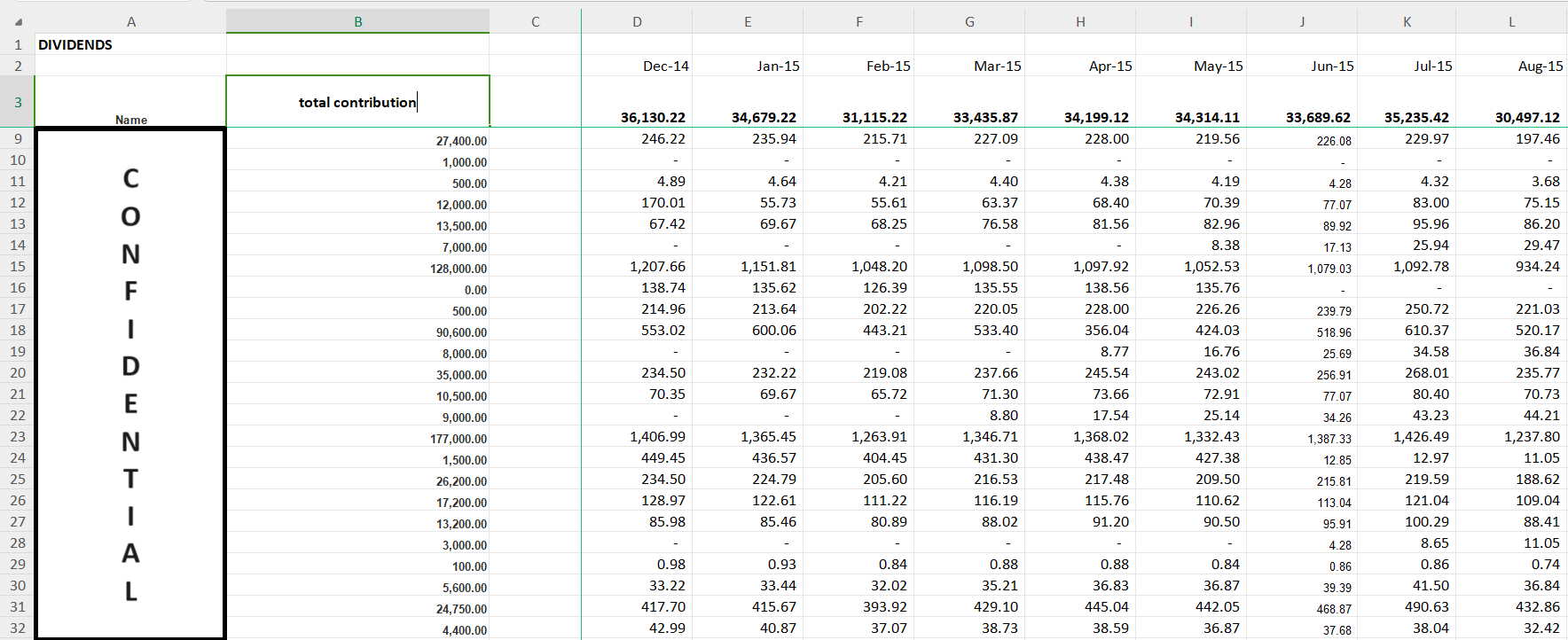Click Mar-15 value 1,098.50 in row 15

(x=969, y=266)
